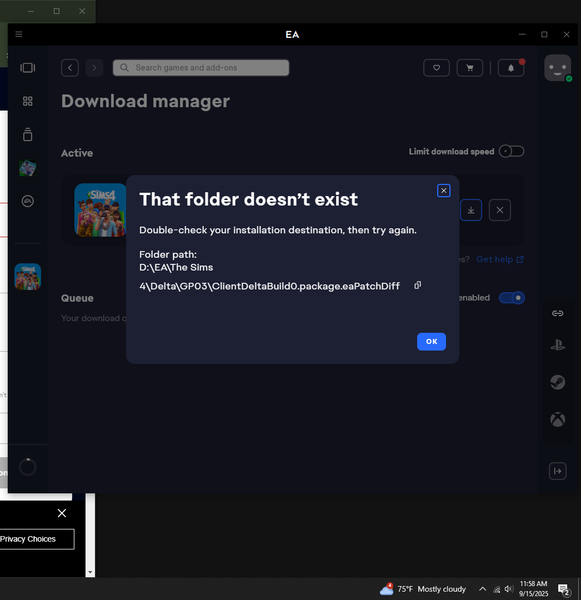Screen dimensions: 581x600
Task: Minimize the EA app window
Action: point(522,34)
